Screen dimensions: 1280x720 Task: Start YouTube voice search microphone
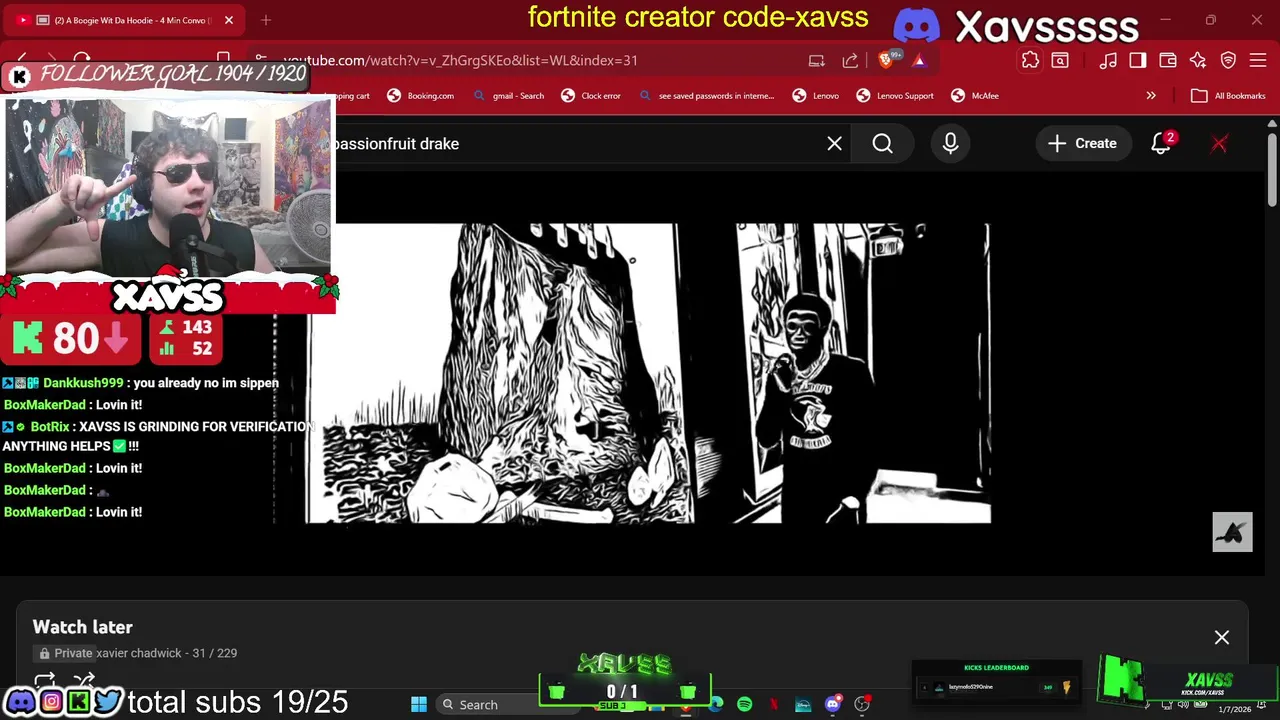click(950, 143)
